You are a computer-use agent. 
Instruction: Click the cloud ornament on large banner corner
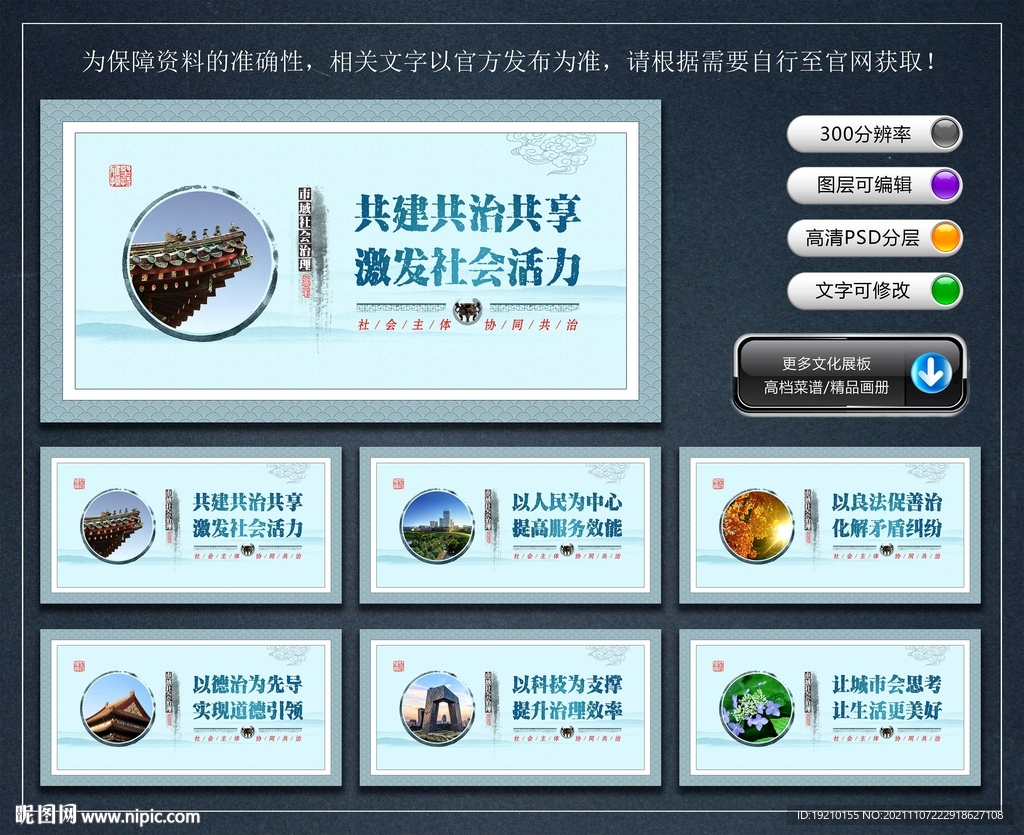coord(551,150)
